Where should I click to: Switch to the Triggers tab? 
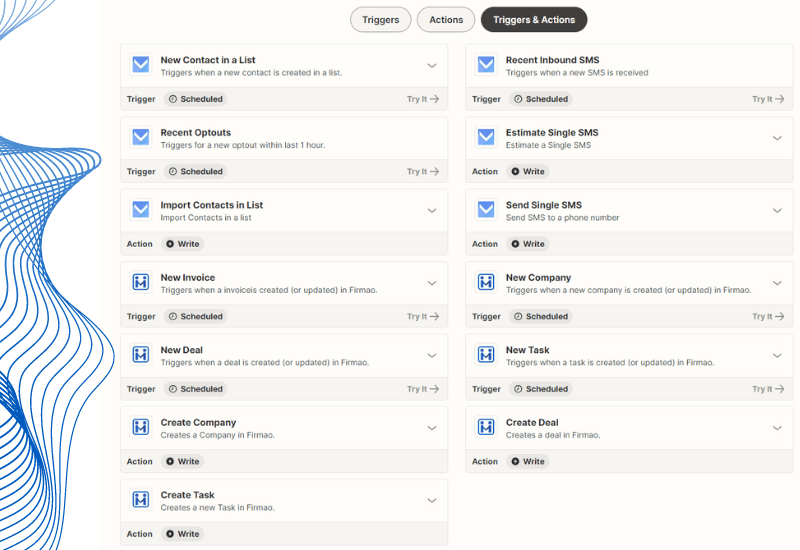(381, 20)
